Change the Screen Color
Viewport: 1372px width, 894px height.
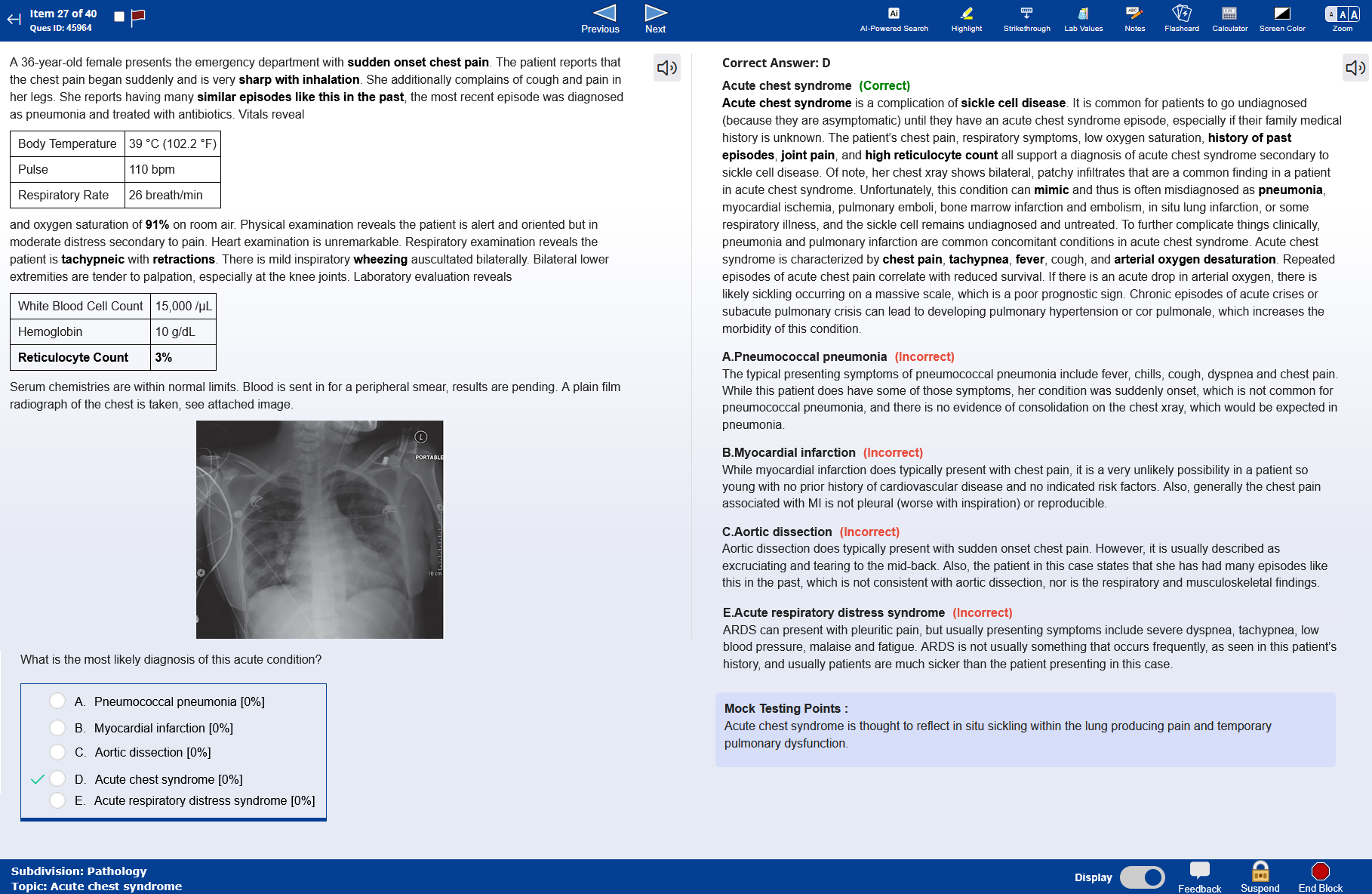pyautogui.click(x=1281, y=19)
